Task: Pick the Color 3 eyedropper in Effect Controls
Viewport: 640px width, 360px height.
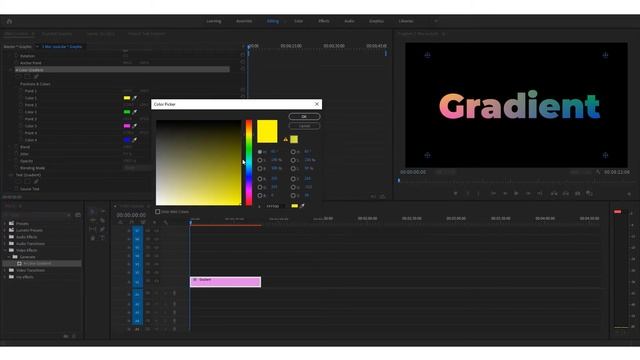Action: pos(135,126)
